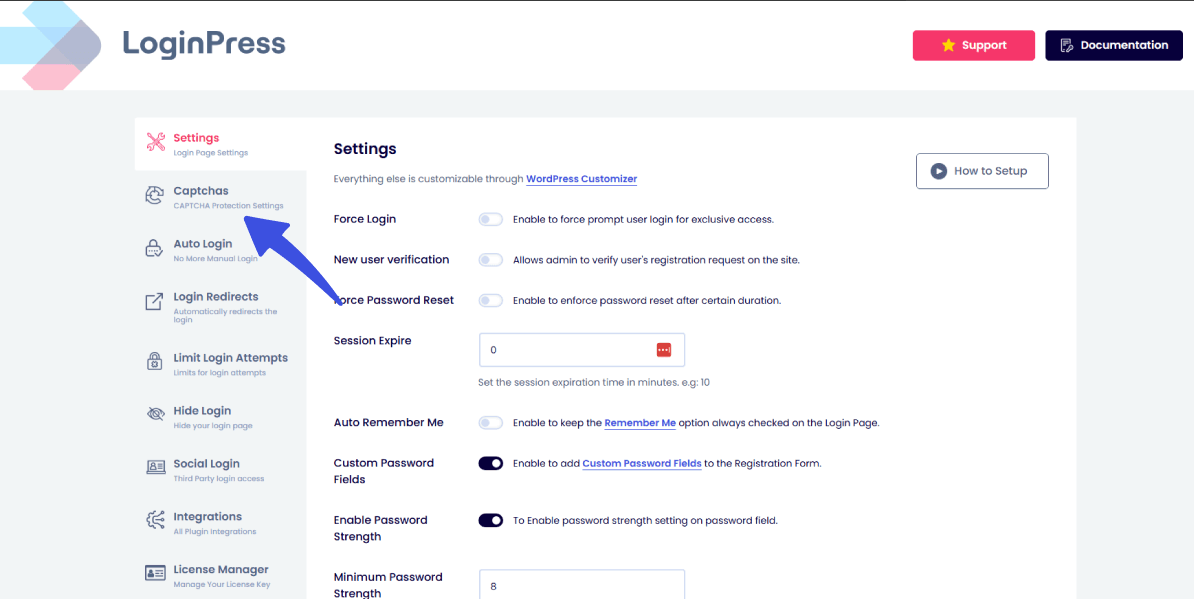The image size is (1194, 599).
Task: Open the Hide Login tab
Action: pos(221,416)
